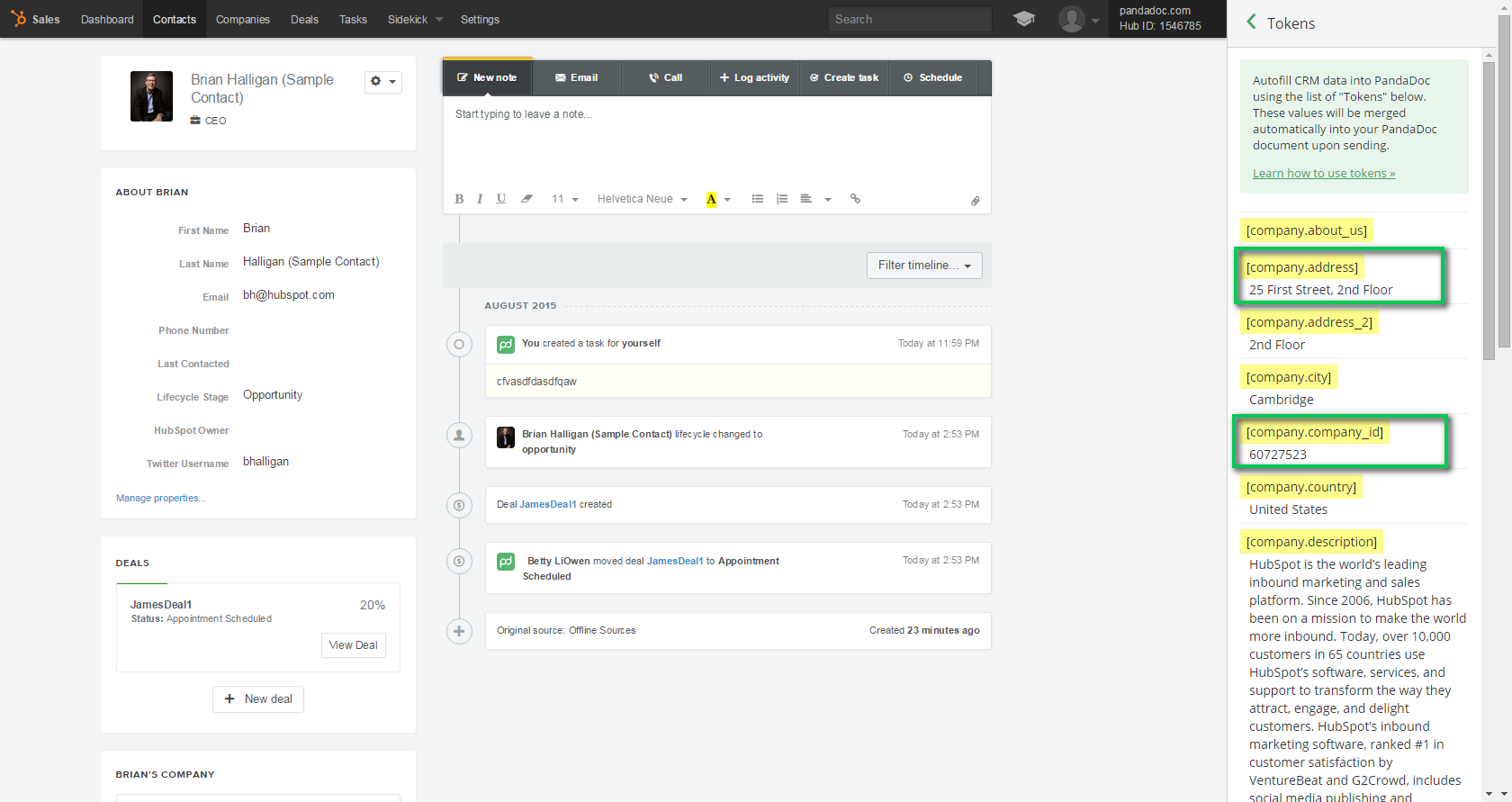Select the [company.city] token
This screenshot has height=802, width=1512.
pos(1288,377)
